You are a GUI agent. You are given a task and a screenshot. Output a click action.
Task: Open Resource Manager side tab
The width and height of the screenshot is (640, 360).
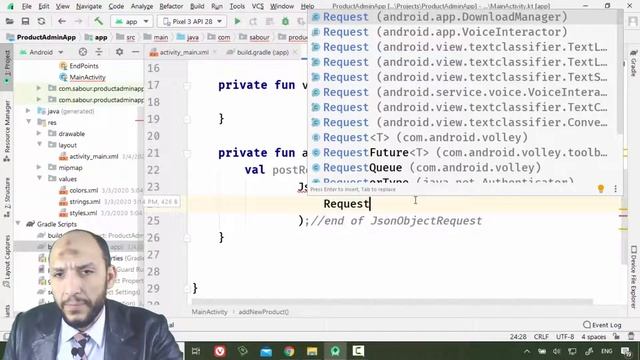click(7, 131)
